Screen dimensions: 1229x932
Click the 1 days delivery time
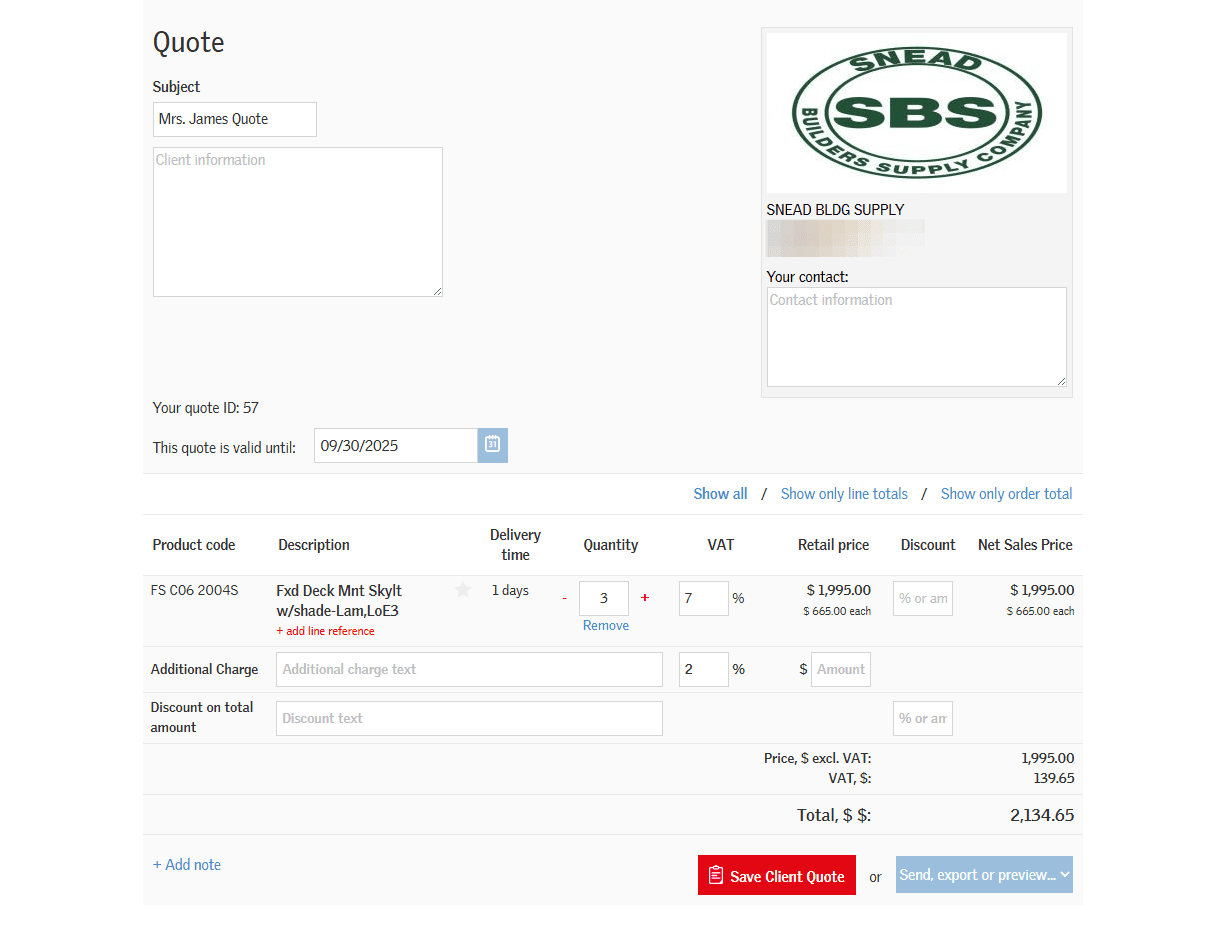click(510, 590)
